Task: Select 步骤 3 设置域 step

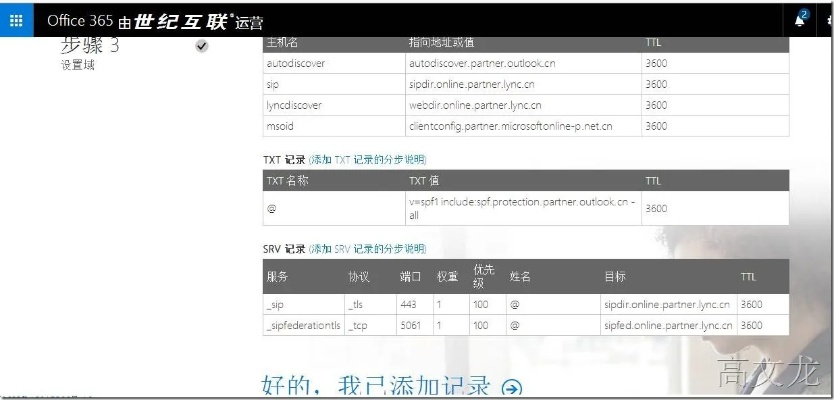Action: click(x=90, y=53)
